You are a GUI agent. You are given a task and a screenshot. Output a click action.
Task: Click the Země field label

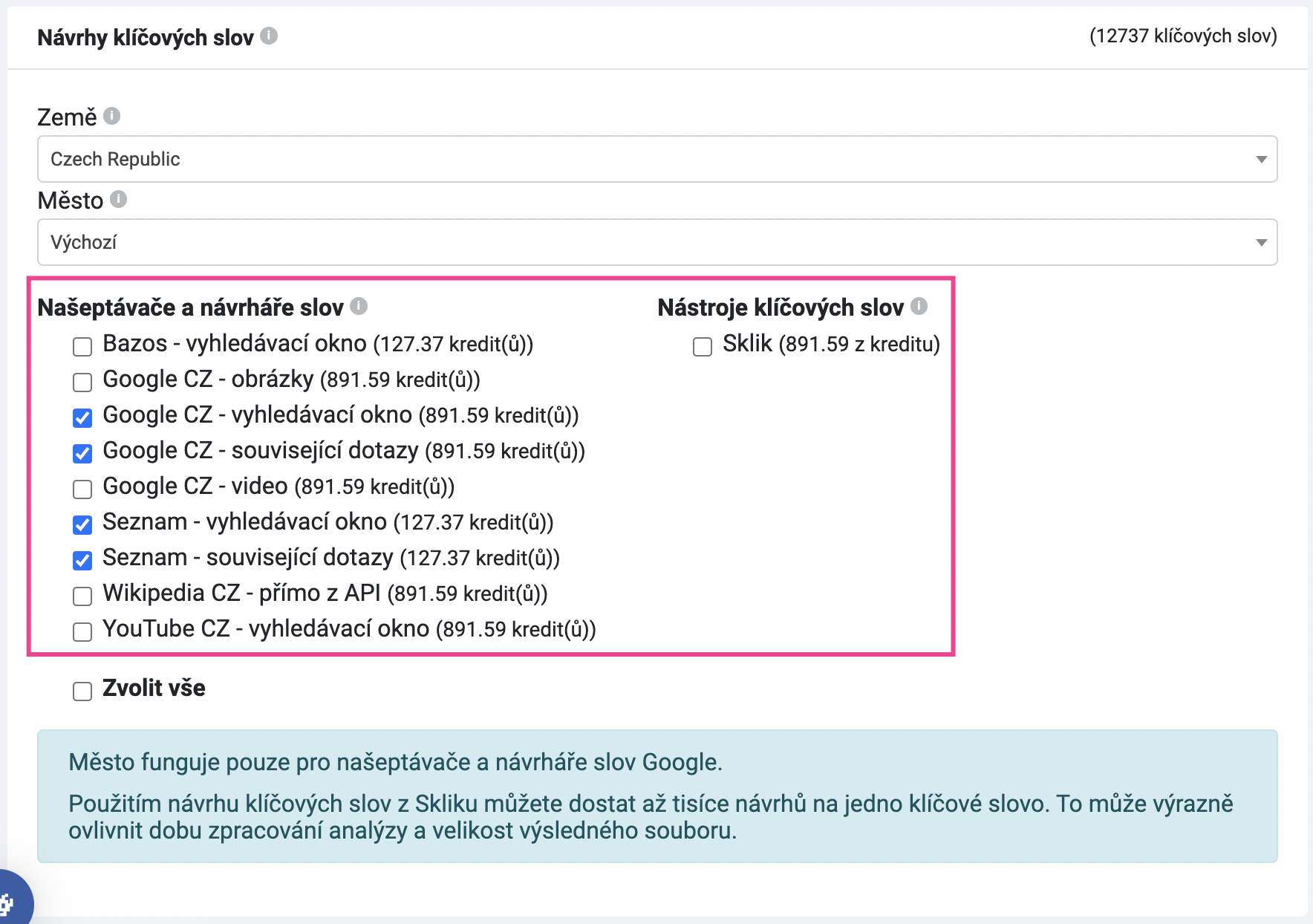pyautogui.click(x=67, y=117)
